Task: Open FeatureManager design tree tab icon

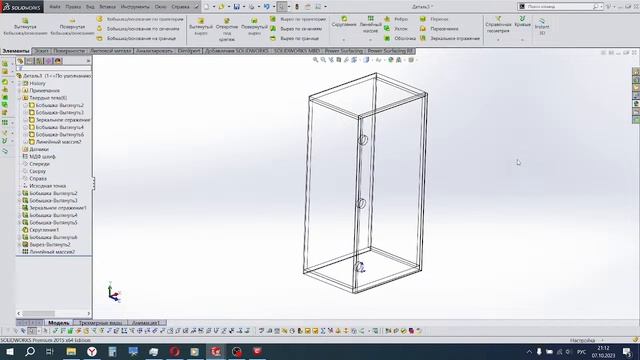Action: pos(20,61)
